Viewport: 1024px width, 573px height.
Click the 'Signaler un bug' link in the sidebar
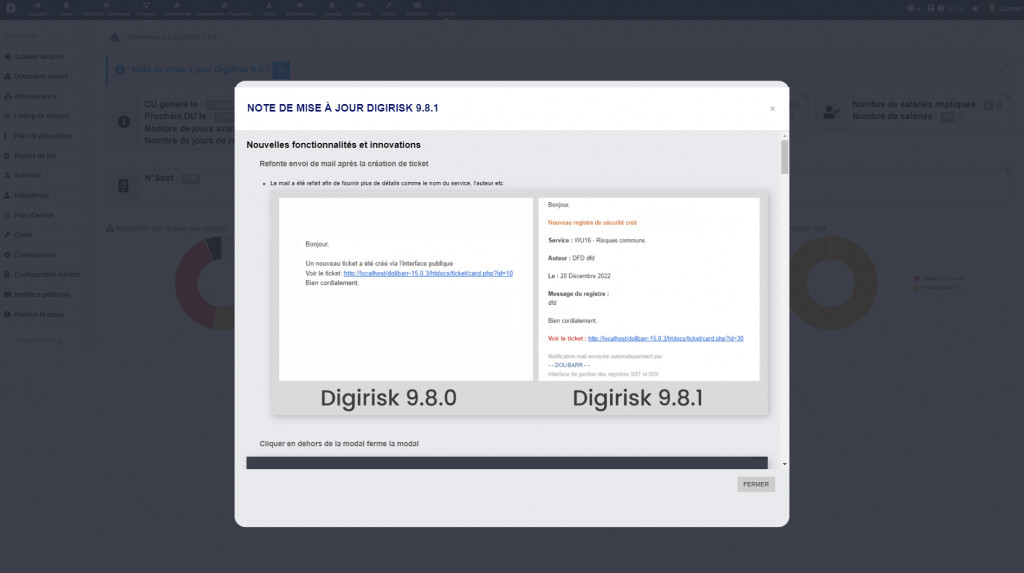(39, 340)
